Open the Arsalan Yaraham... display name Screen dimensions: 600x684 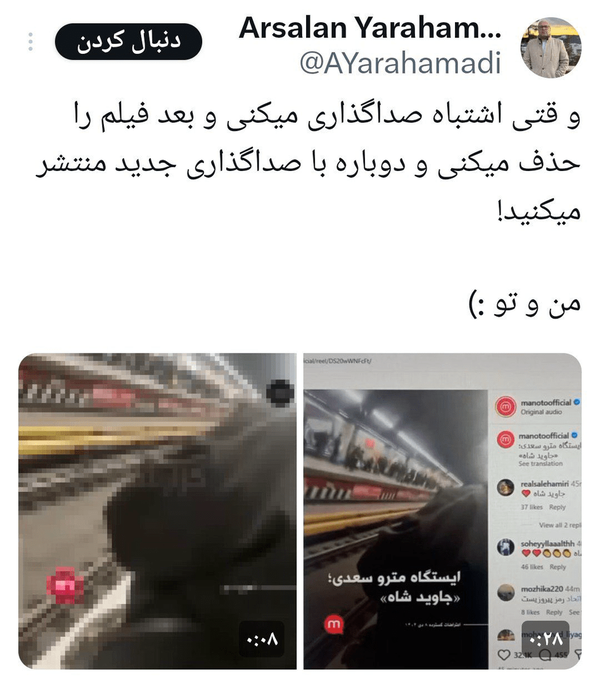tap(370, 28)
